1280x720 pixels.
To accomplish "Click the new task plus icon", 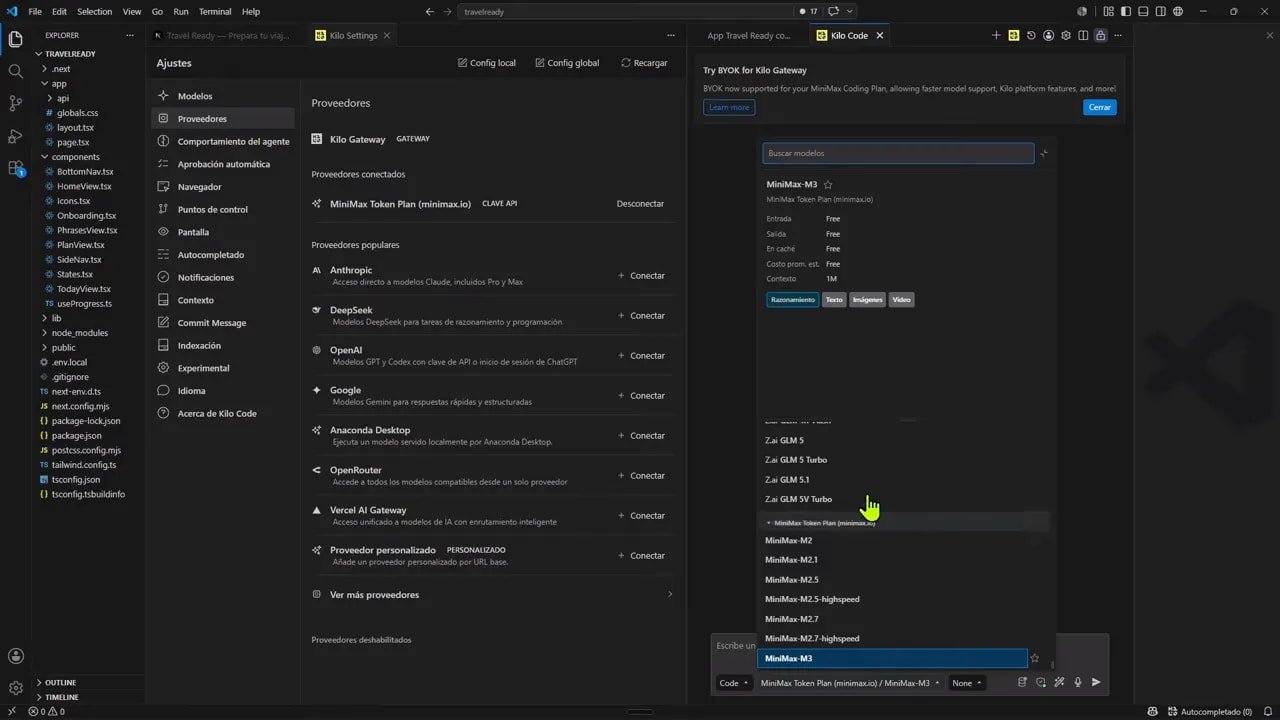I will click(996, 35).
